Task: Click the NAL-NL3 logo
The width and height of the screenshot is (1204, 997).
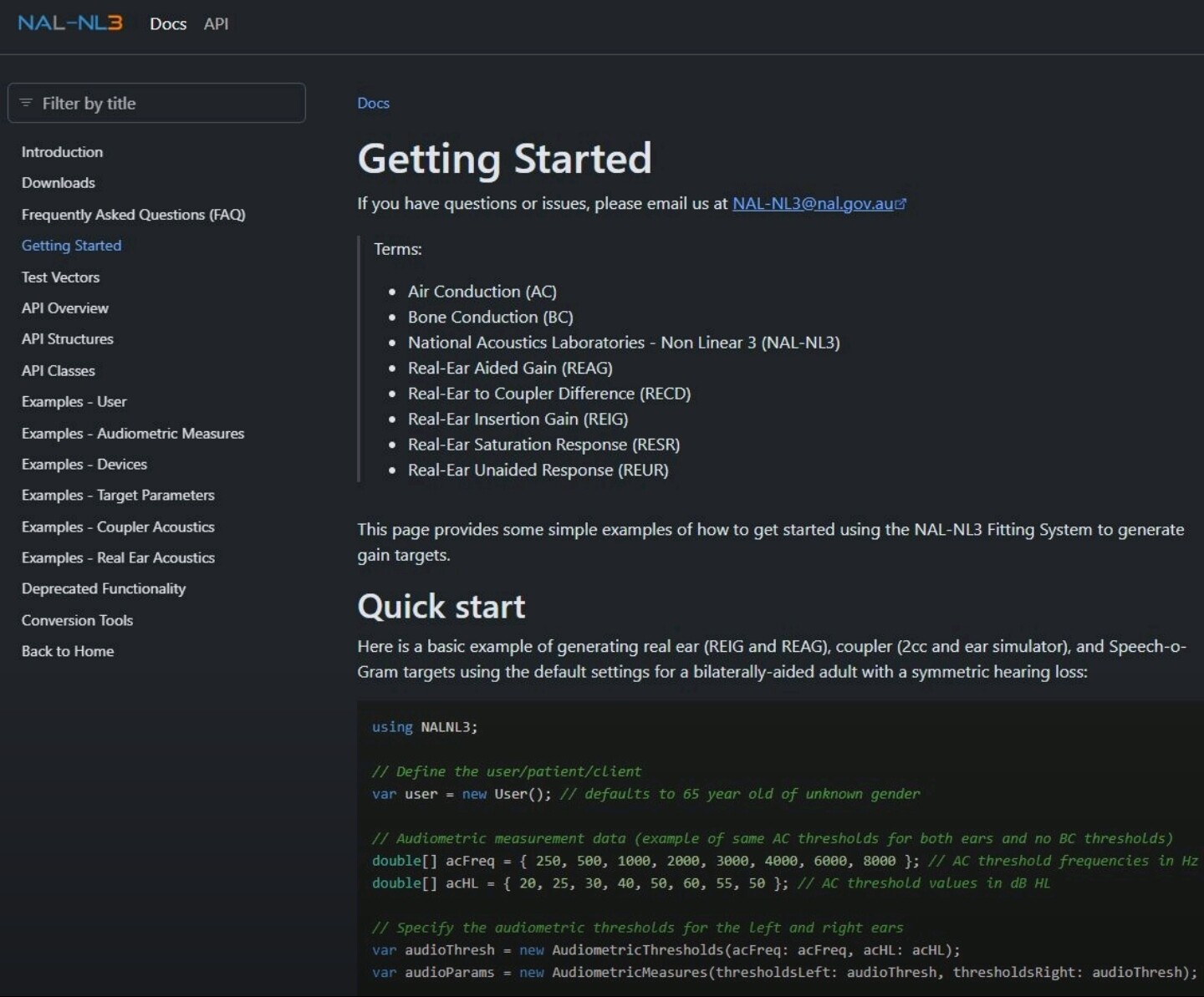Action: click(x=70, y=23)
